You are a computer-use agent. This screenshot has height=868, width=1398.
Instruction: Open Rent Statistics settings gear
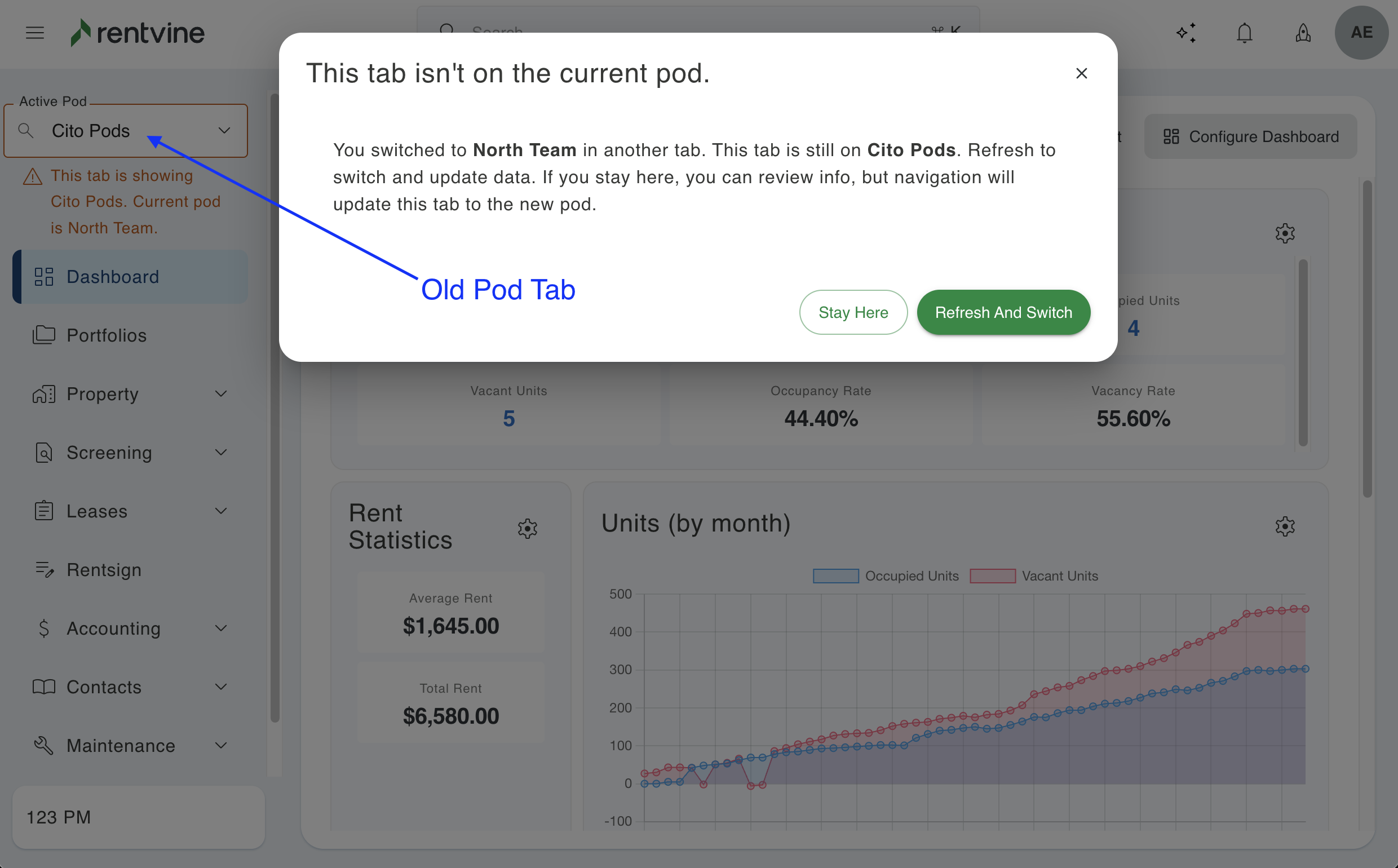click(x=527, y=528)
